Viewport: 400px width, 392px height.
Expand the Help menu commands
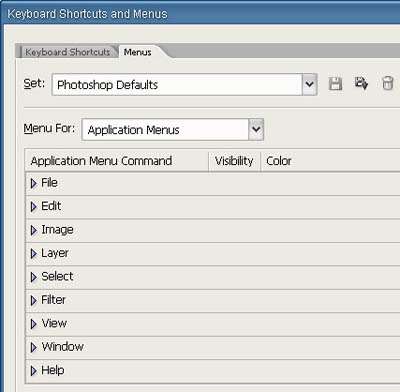[33, 371]
